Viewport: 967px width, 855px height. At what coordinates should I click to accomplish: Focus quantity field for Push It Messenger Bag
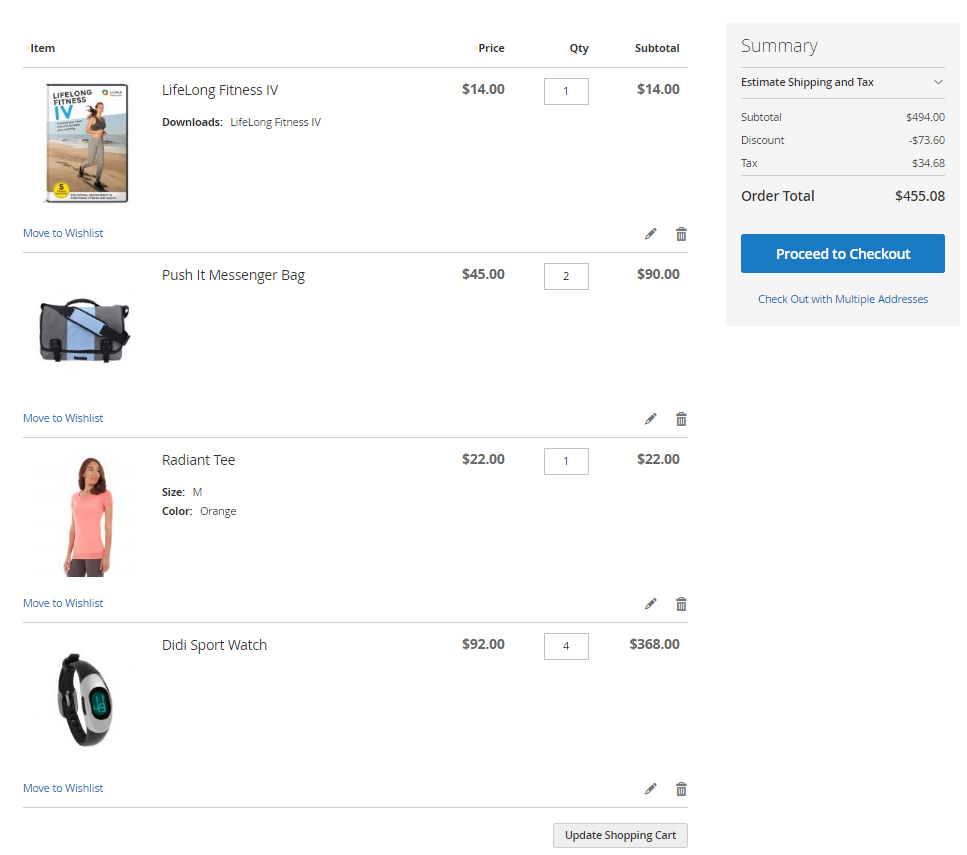tap(566, 276)
